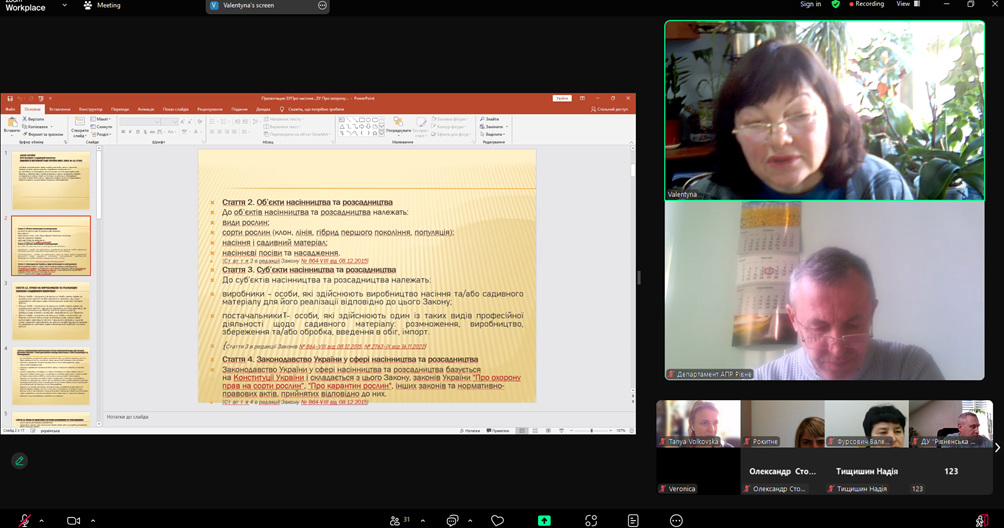Show next page of participant thumbnails

pos(996,447)
